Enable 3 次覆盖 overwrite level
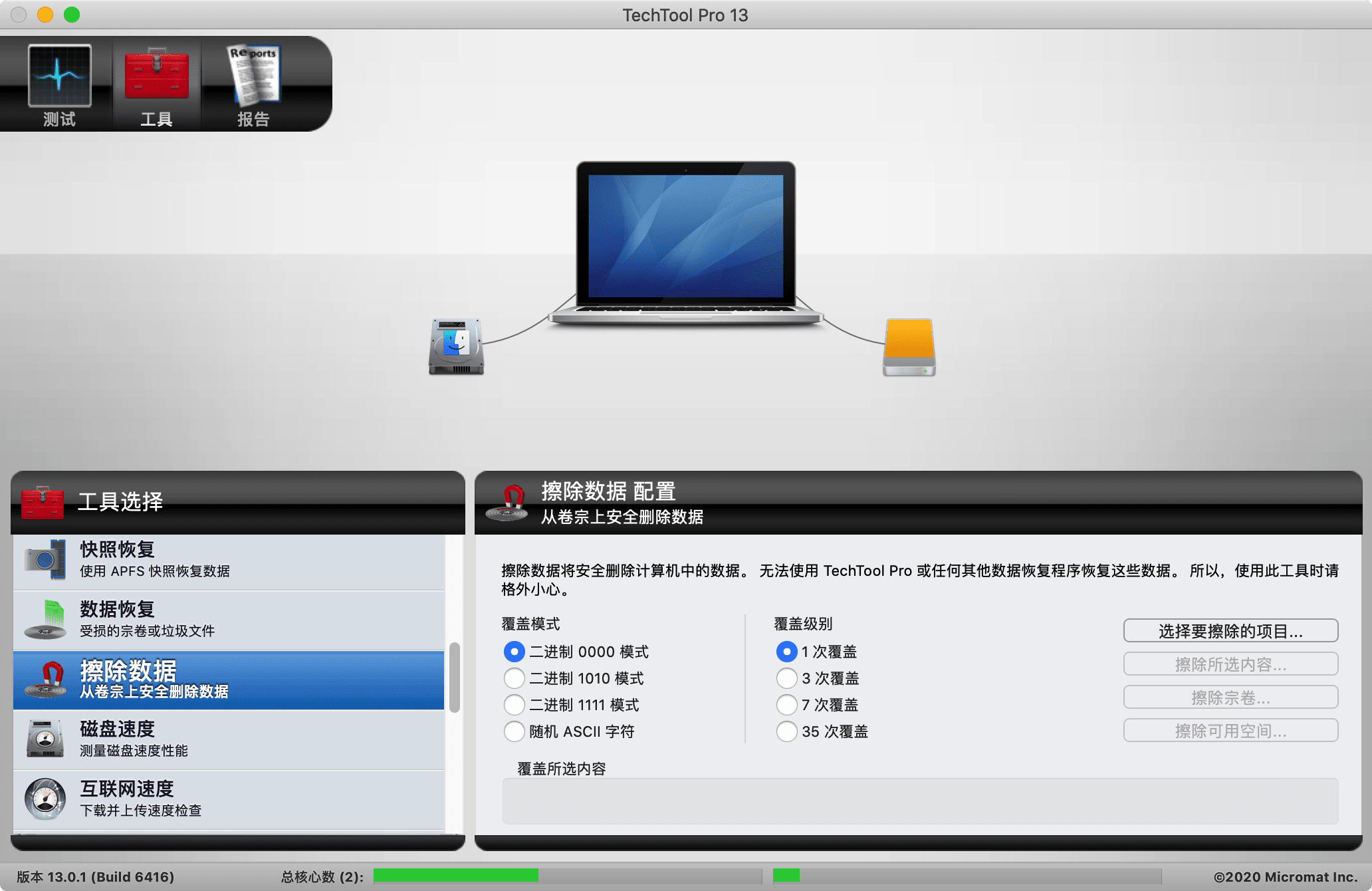The image size is (1372, 891). click(x=786, y=678)
